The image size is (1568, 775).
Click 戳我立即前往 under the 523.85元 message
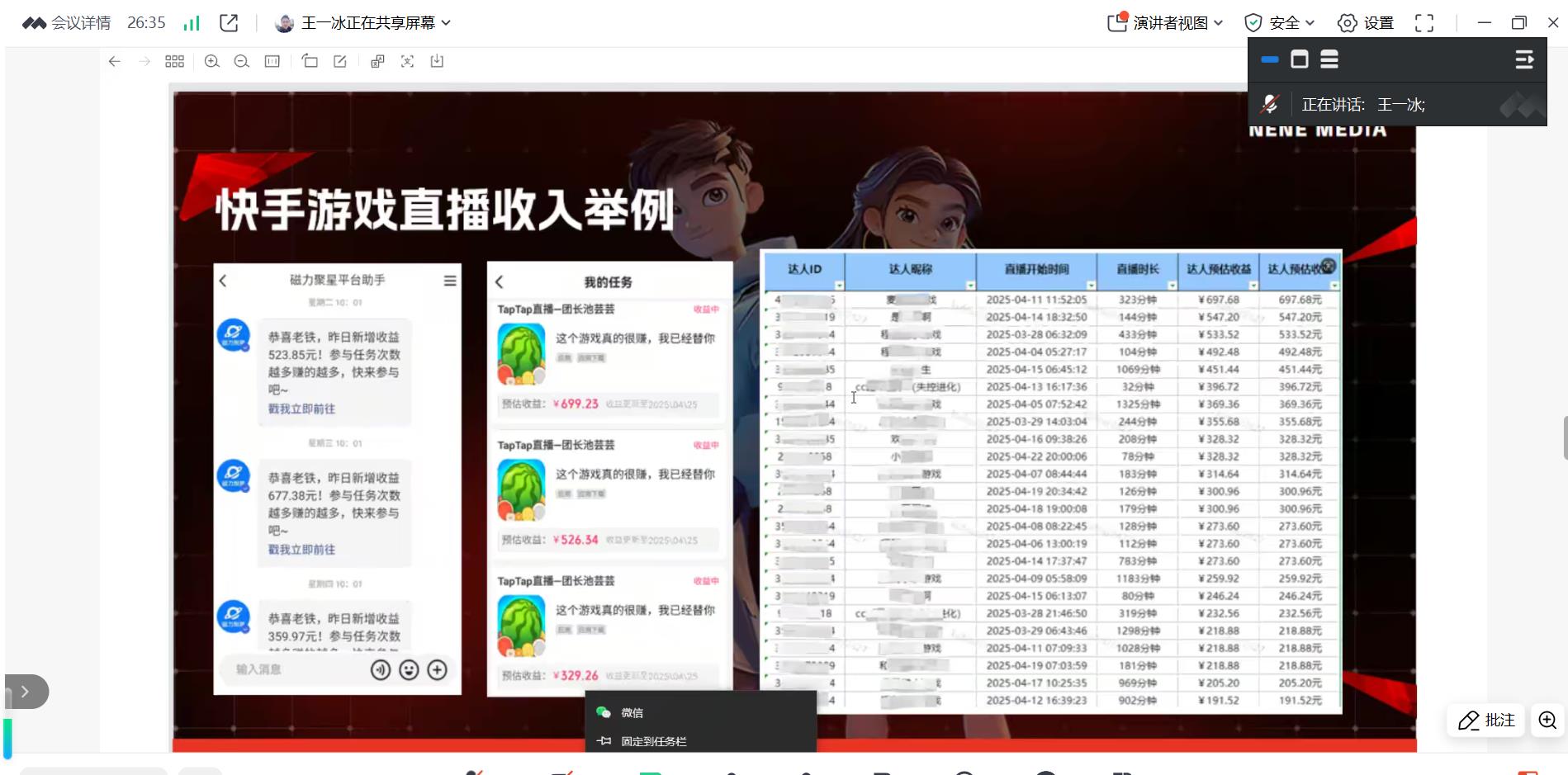301,409
